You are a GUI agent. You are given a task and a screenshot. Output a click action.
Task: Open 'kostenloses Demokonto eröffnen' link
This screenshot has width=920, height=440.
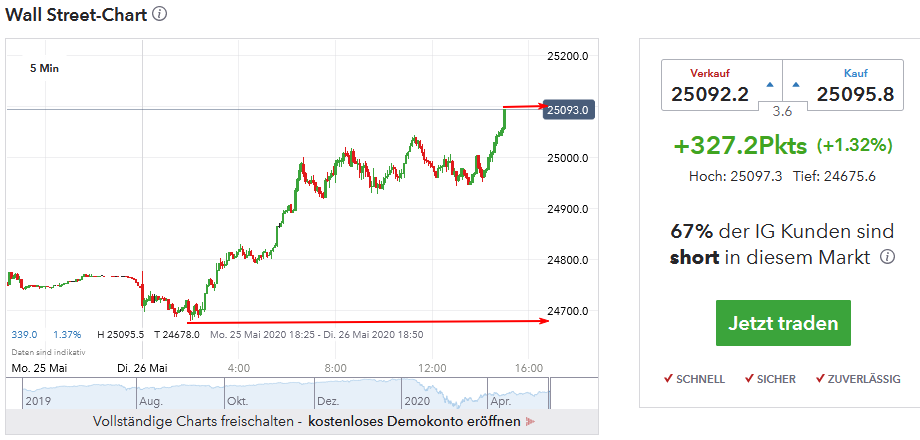[414, 422]
